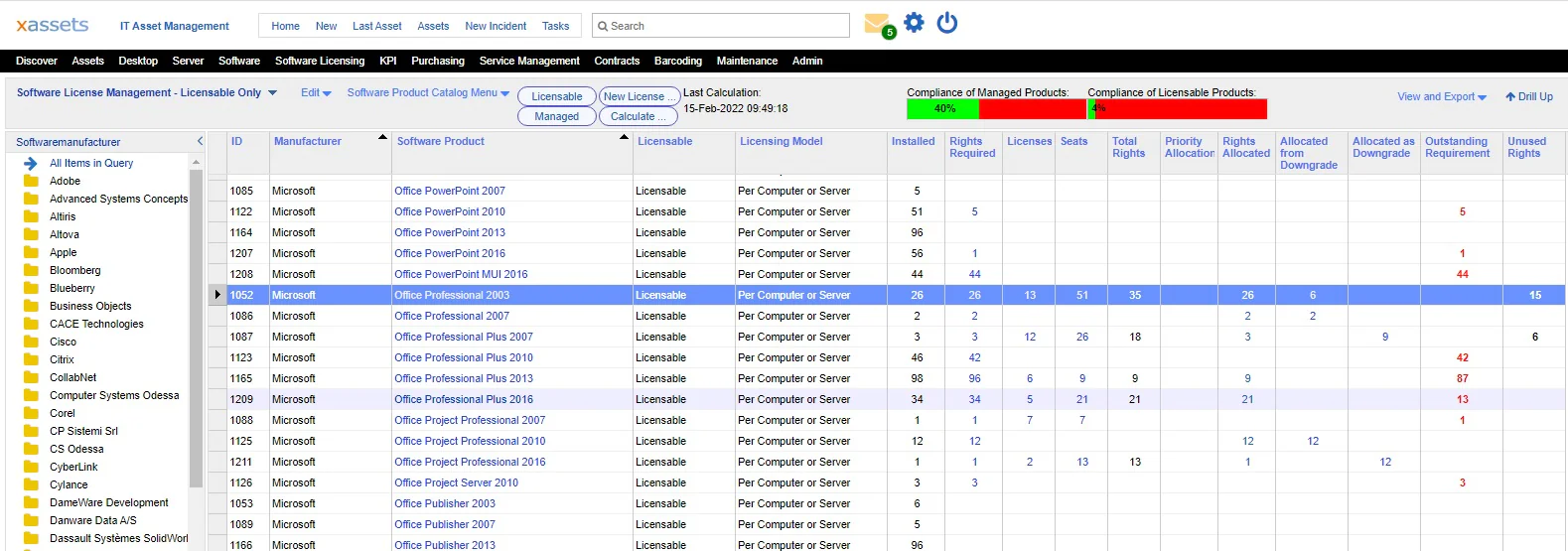The width and height of the screenshot is (1568, 551).
Task: Click the All Items in Query arrow icon
Action: tap(31, 163)
